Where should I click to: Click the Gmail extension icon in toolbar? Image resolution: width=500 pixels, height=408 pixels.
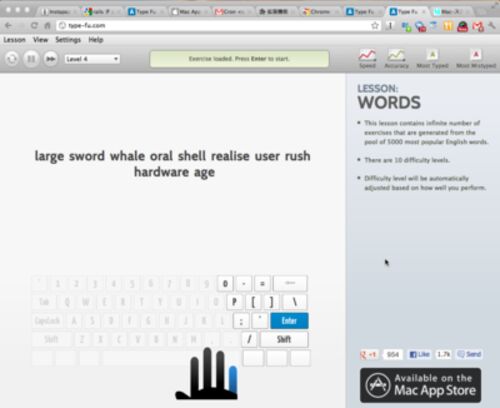pyautogui.click(x=478, y=26)
